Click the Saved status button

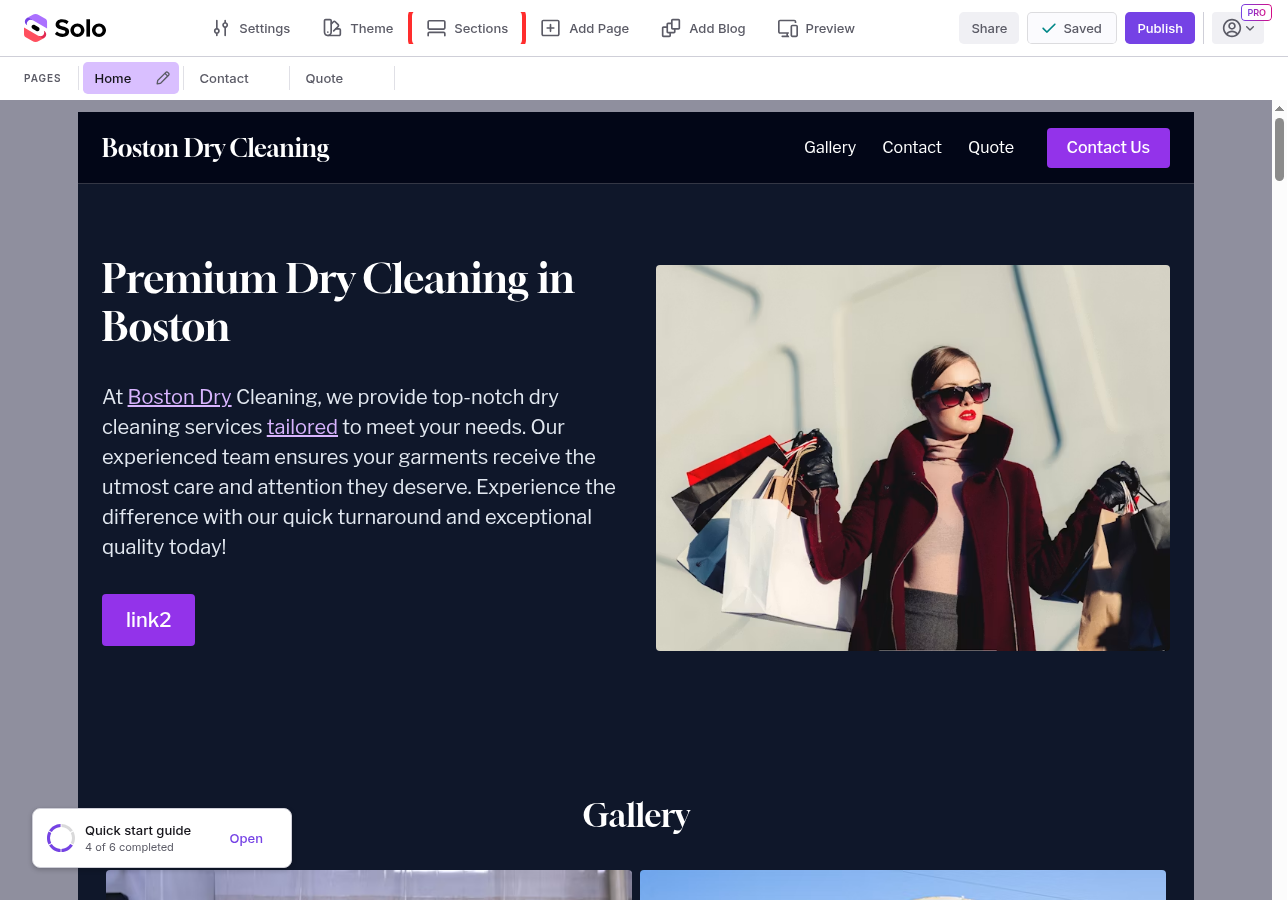(x=1072, y=28)
